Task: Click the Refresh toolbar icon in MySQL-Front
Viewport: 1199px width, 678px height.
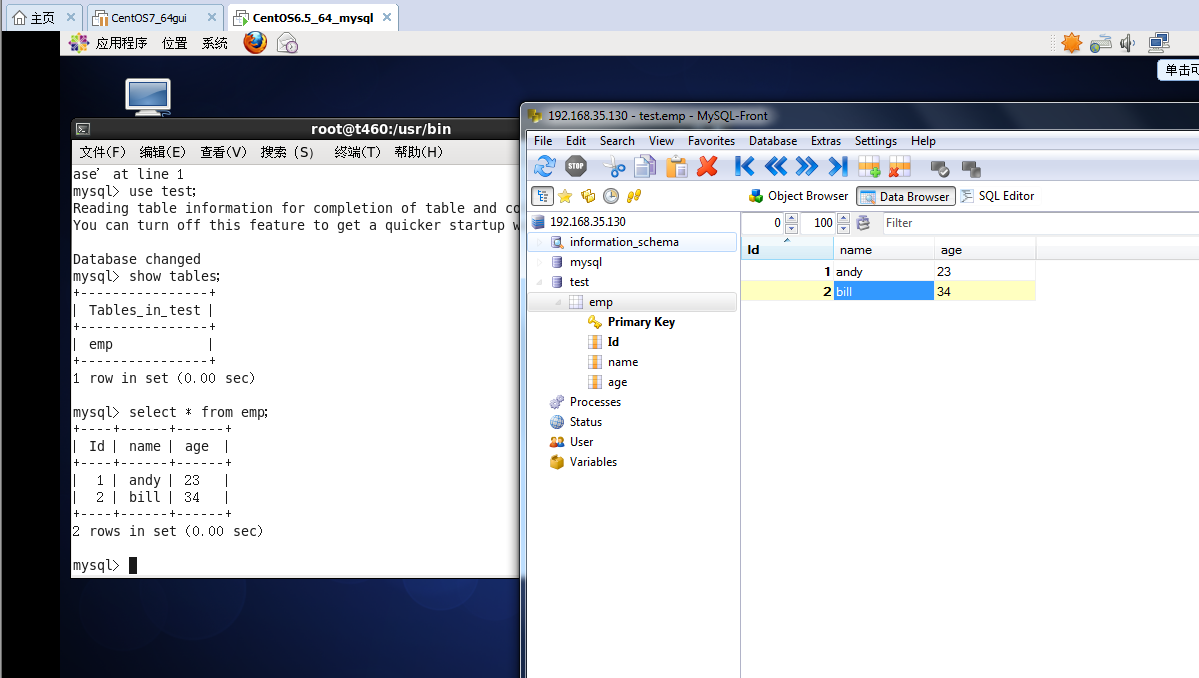Action: (545, 166)
